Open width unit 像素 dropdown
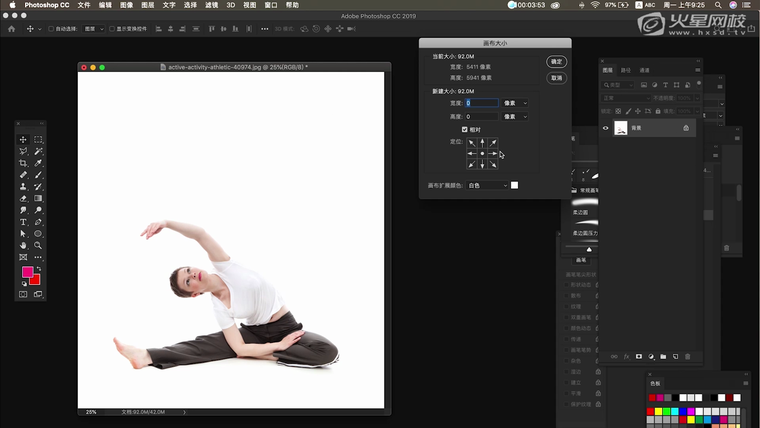The width and height of the screenshot is (760, 428). click(515, 103)
